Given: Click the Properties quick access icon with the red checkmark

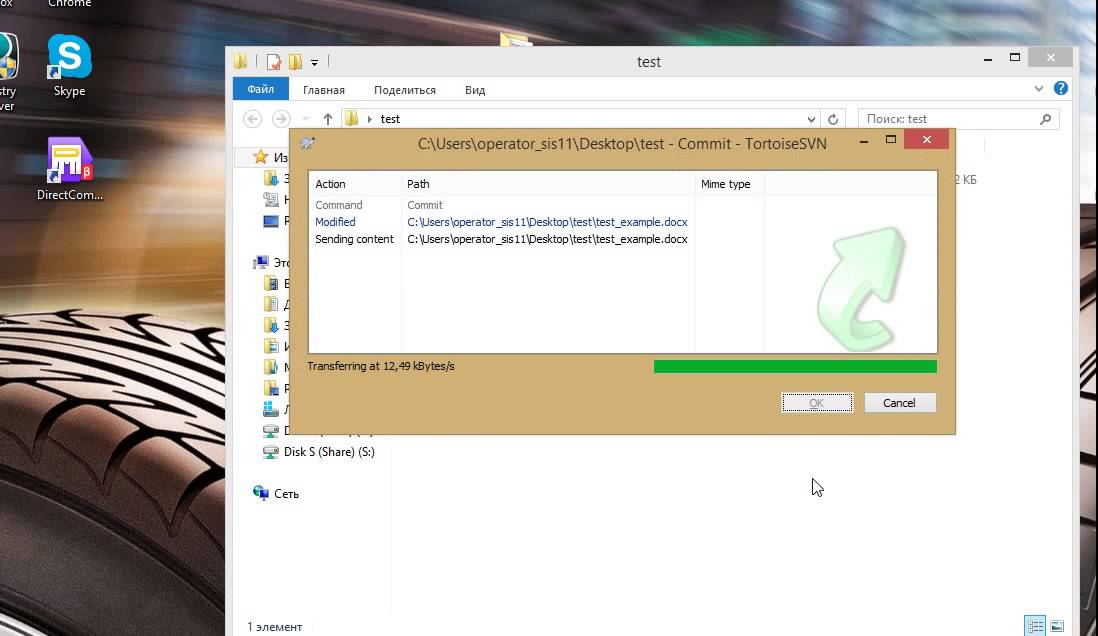Looking at the screenshot, I should pos(274,62).
